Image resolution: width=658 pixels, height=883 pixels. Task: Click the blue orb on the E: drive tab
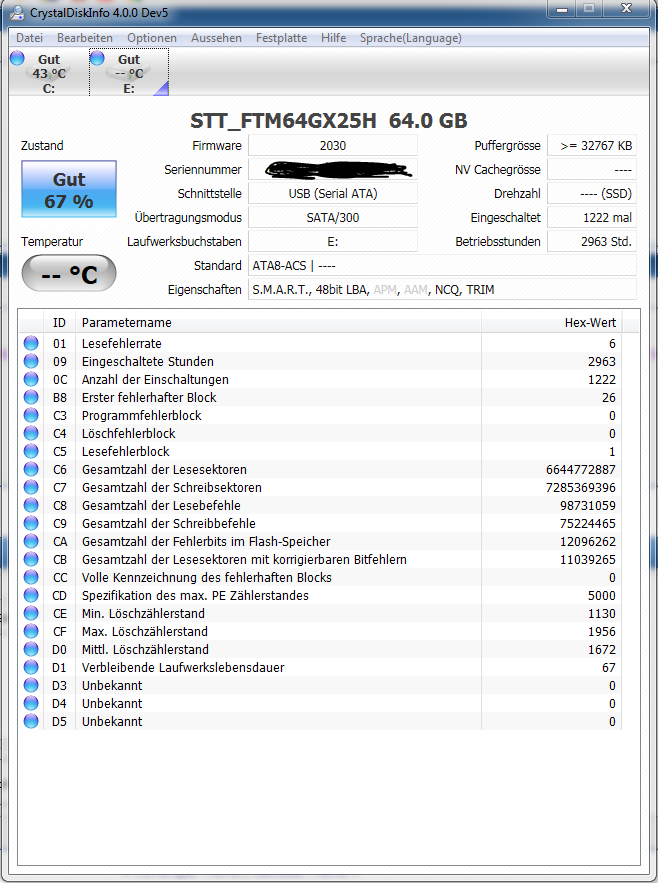click(97, 57)
